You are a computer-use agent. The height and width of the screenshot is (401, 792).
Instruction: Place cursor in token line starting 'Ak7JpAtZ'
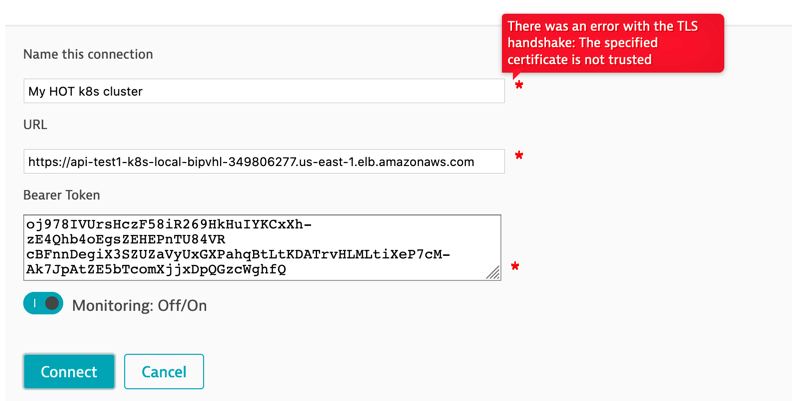point(156,270)
